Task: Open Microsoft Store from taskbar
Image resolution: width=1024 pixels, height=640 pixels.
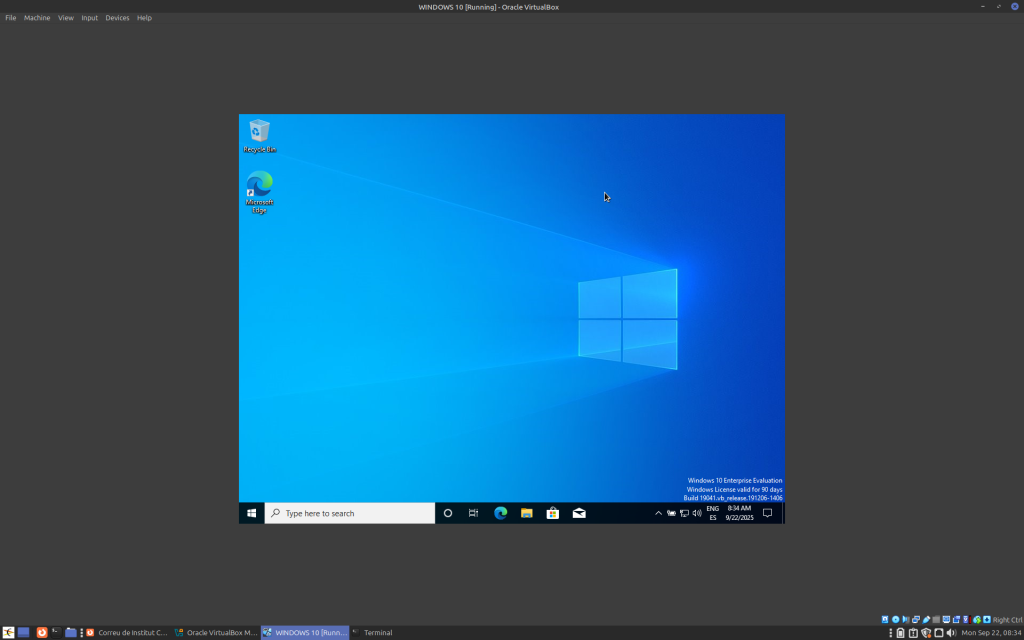Action: (x=553, y=513)
